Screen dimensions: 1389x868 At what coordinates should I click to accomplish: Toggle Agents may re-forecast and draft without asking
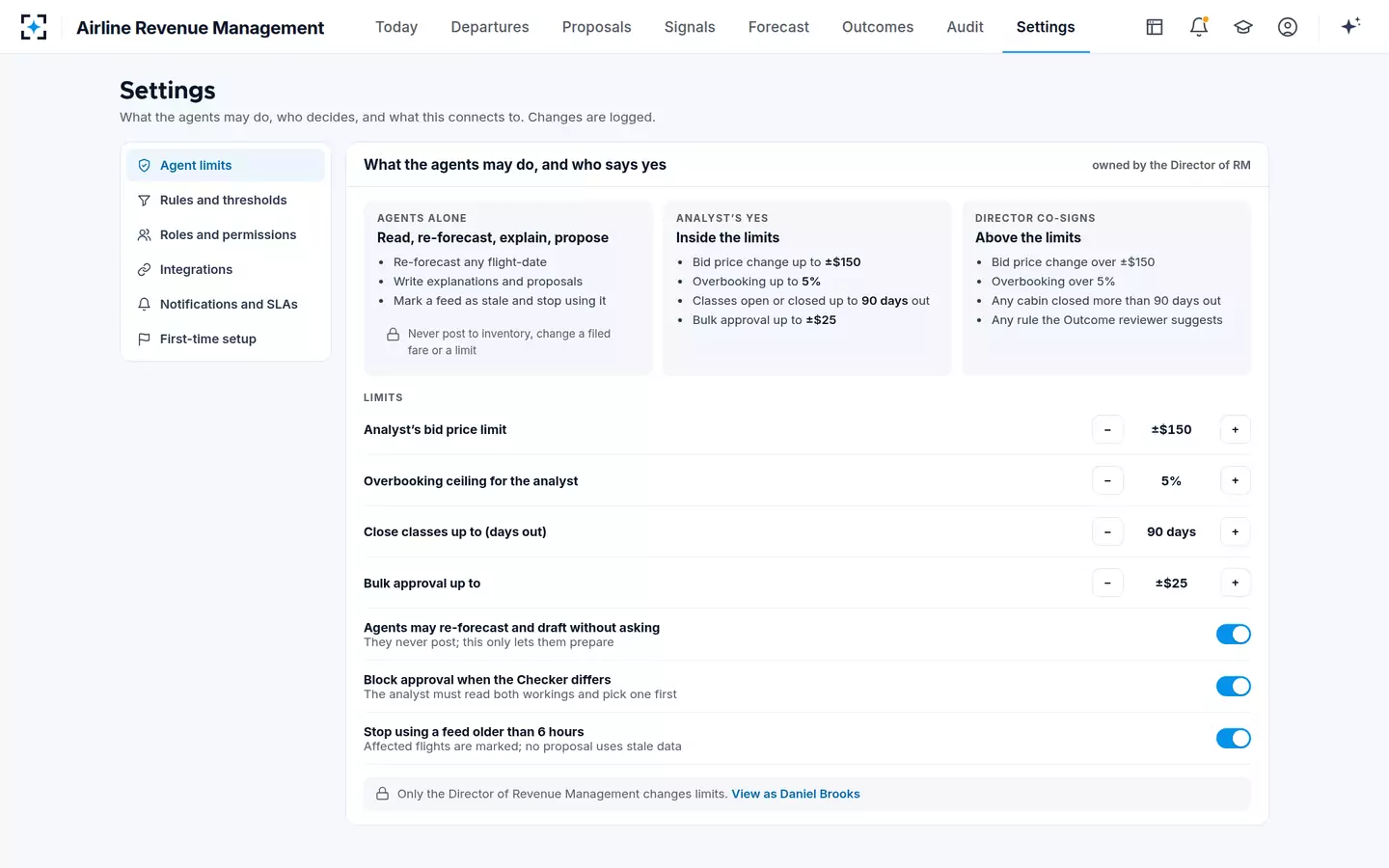tap(1233, 634)
